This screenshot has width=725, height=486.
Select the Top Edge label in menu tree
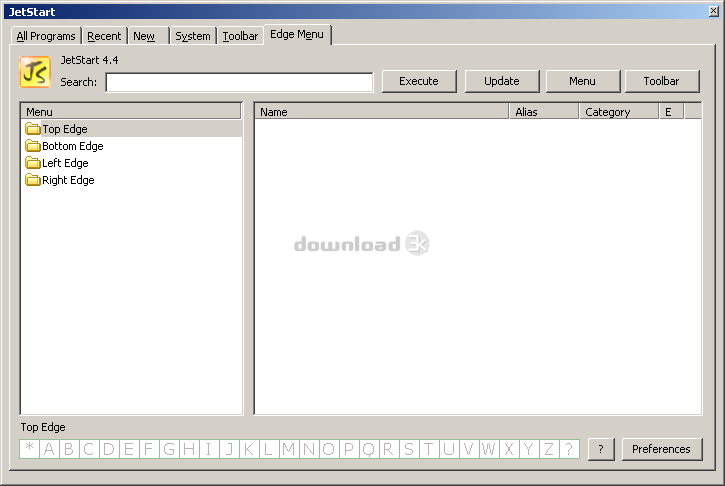pos(65,129)
